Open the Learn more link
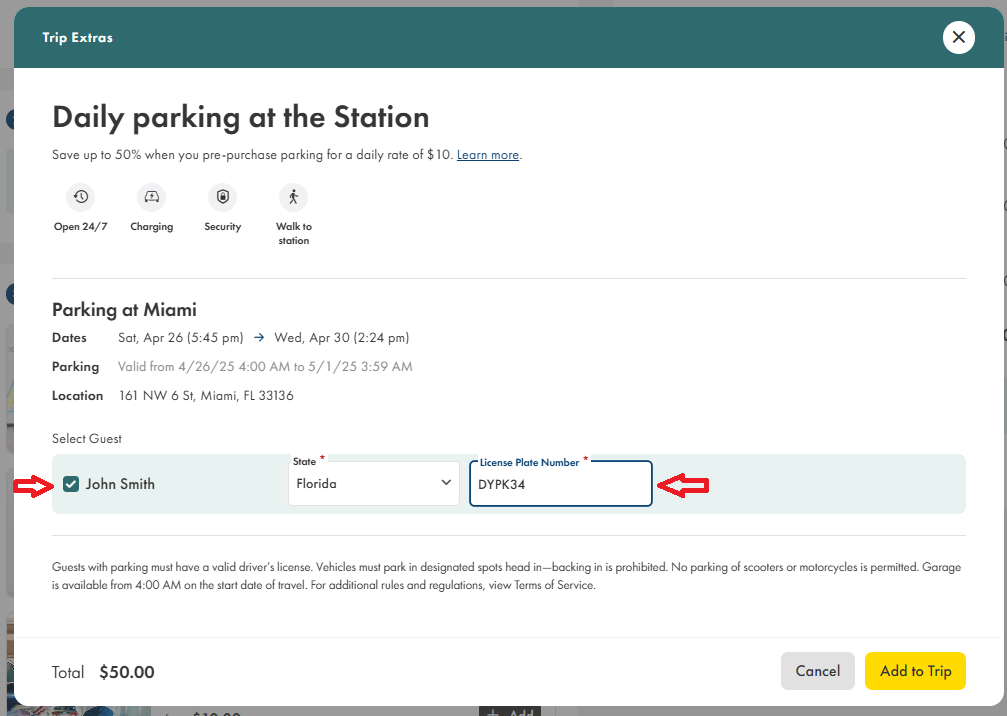Image resolution: width=1007 pixels, height=716 pixels. 488,155
